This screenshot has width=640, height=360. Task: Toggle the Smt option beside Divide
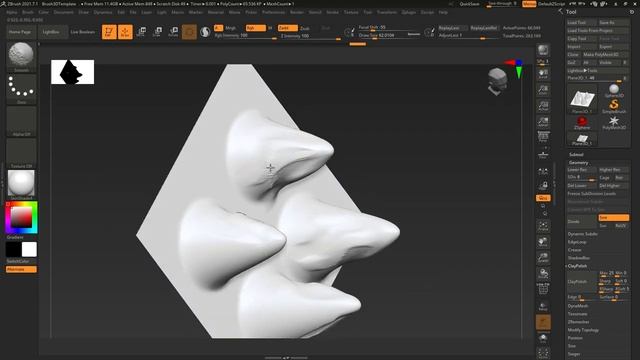(613, 218)
